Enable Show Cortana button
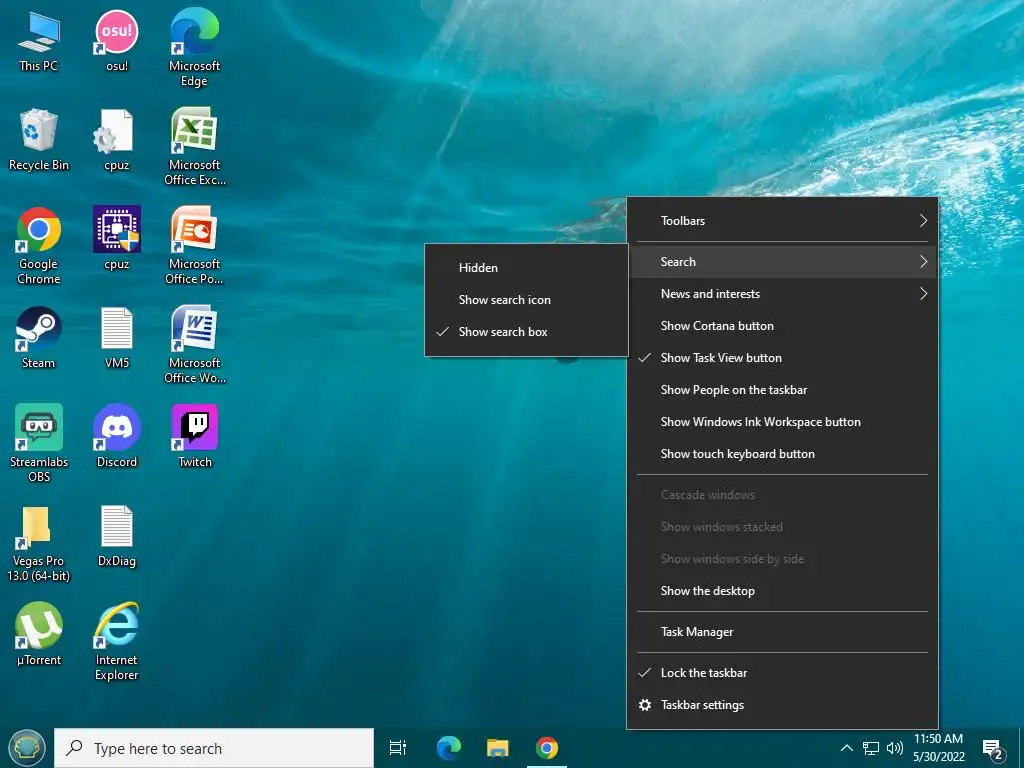The image size is (1024, 768). click(782, 326)
